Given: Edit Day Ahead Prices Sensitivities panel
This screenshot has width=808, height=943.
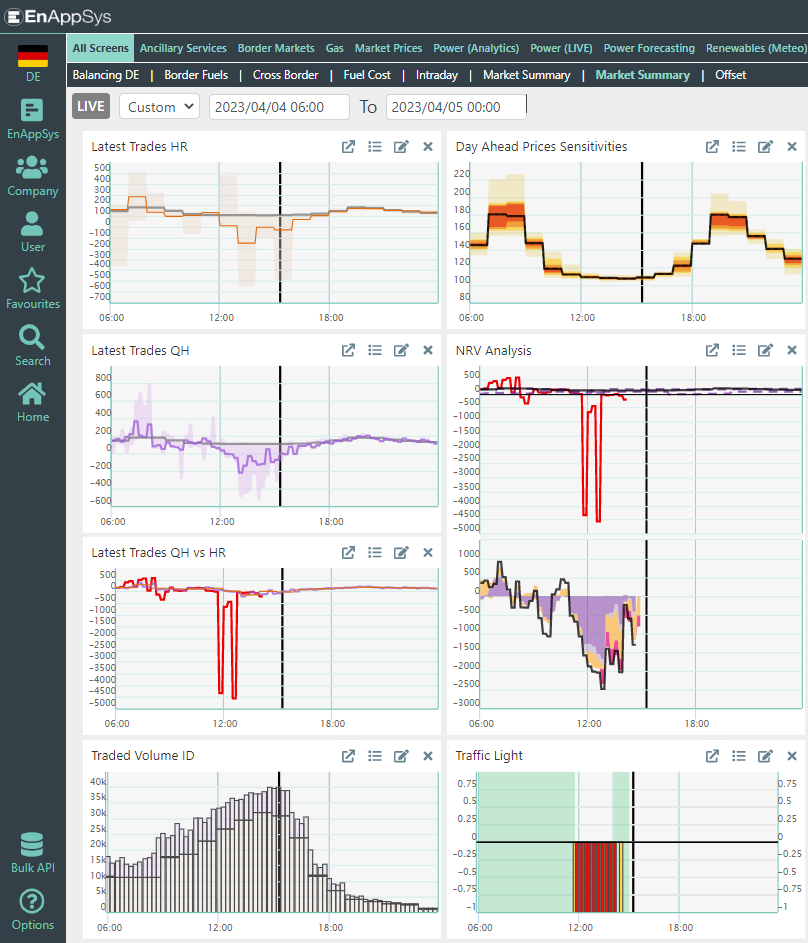Looking at the screenshot, I should pyautogui.click(x=765, y=147).
